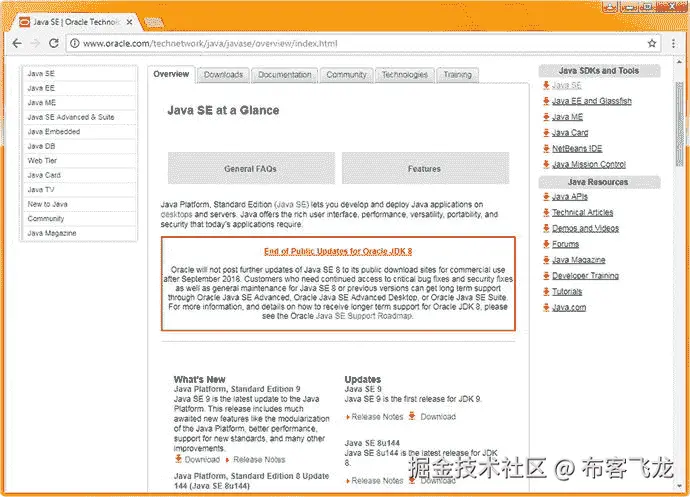Click download icon beside Technical Articles
The height and width of the screenshot is (497, 690).
(546, 212)
